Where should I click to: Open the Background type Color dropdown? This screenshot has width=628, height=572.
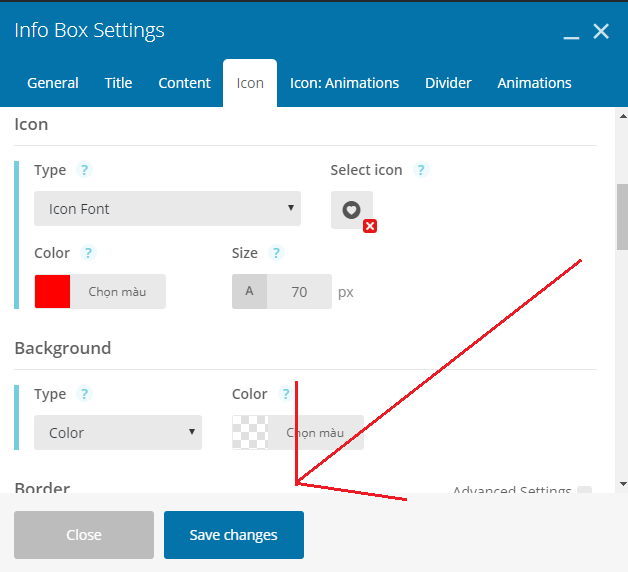(x=118, y=433)
